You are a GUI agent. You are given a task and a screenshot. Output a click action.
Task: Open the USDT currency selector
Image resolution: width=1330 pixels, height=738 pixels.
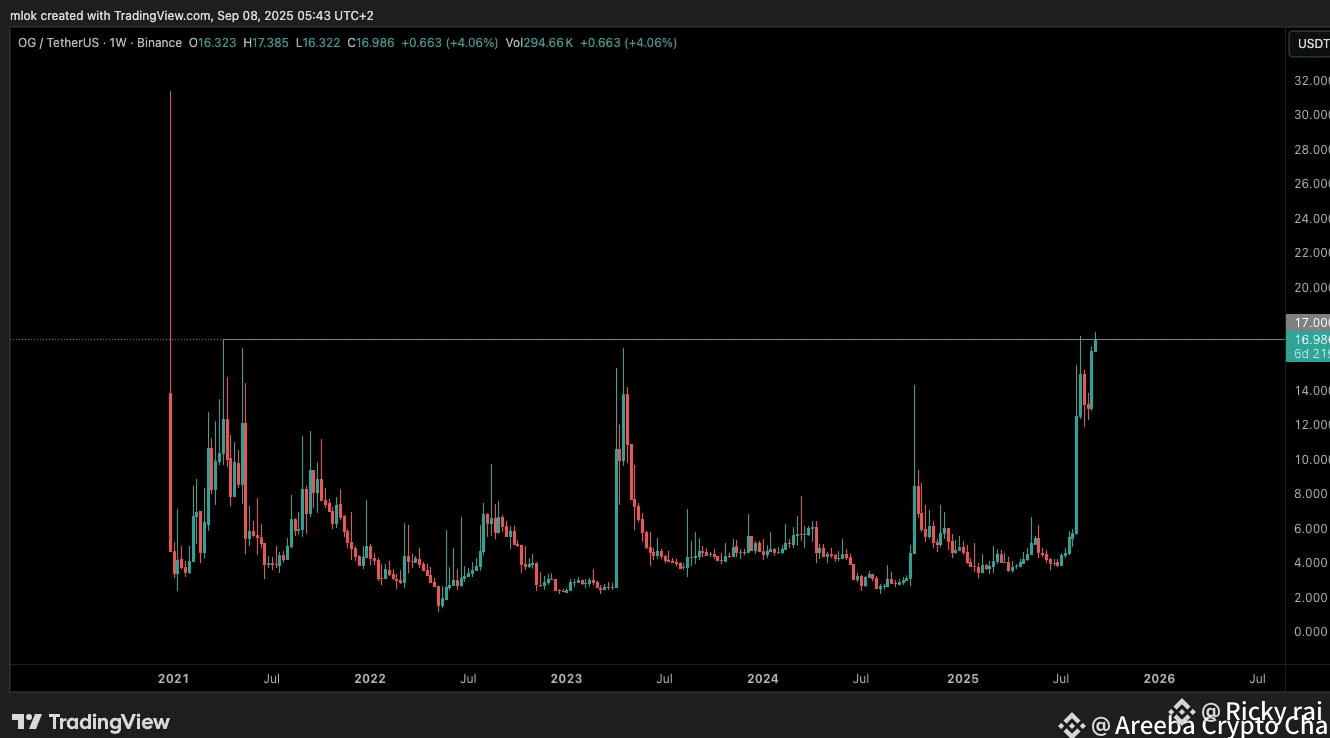pos(1310,43)
